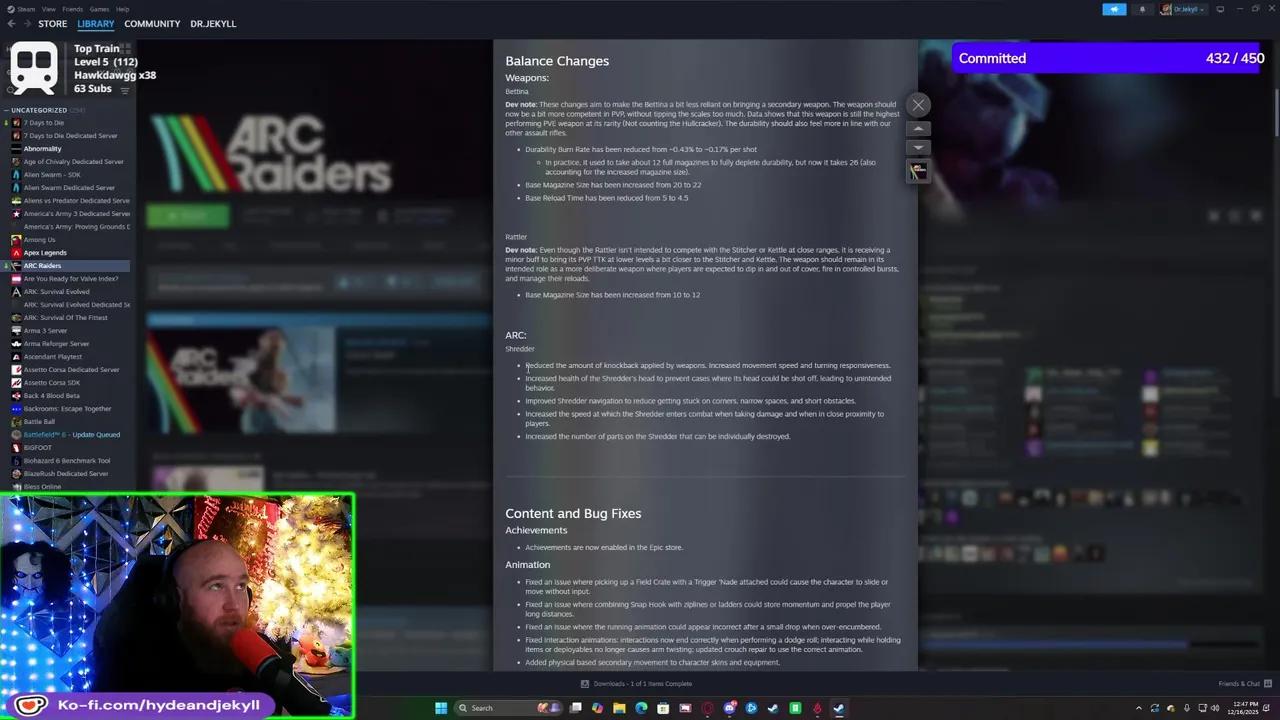Image resolution: width=1280 pixels, height=720 pixels.
Task: Go back with Steam's back arrow
Action: [11, 24]
